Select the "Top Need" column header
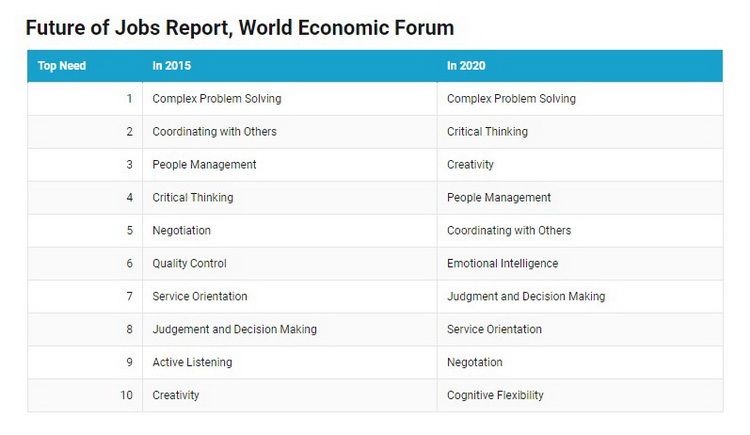 pyautogui.click(x=62, y=66)
